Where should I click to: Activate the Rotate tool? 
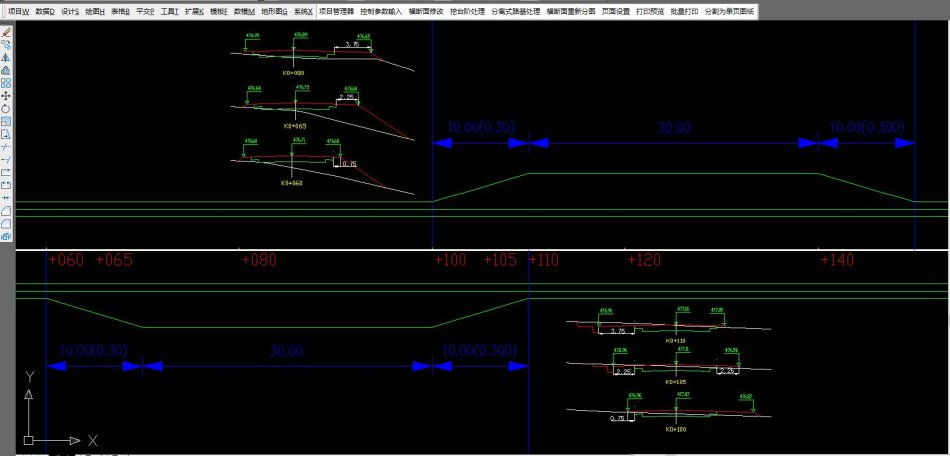coord(6,109)
